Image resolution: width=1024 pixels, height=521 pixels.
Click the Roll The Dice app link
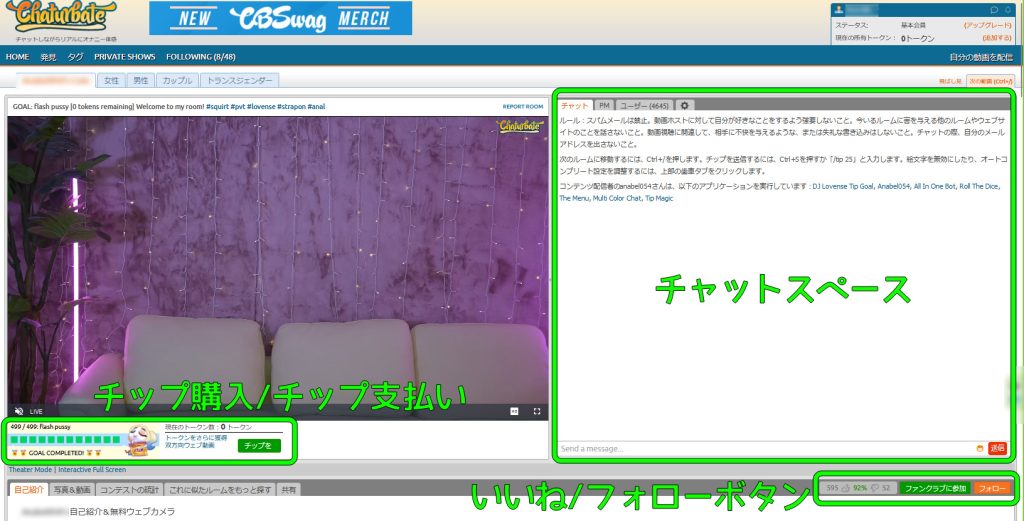tap(979, 186)
